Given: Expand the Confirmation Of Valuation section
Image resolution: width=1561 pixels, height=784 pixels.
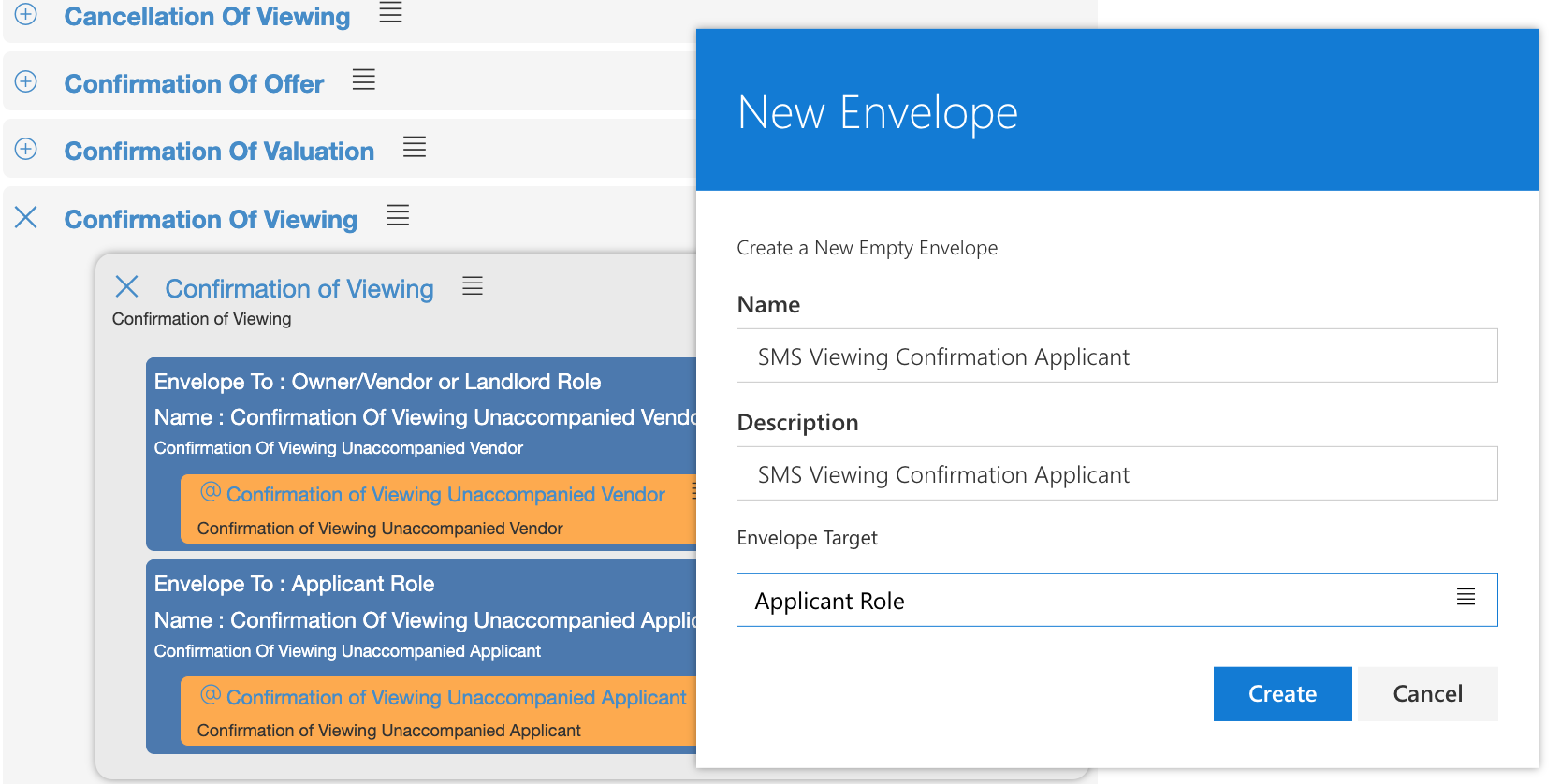Looking at the screenshot, I should click(x=26, y=149).
